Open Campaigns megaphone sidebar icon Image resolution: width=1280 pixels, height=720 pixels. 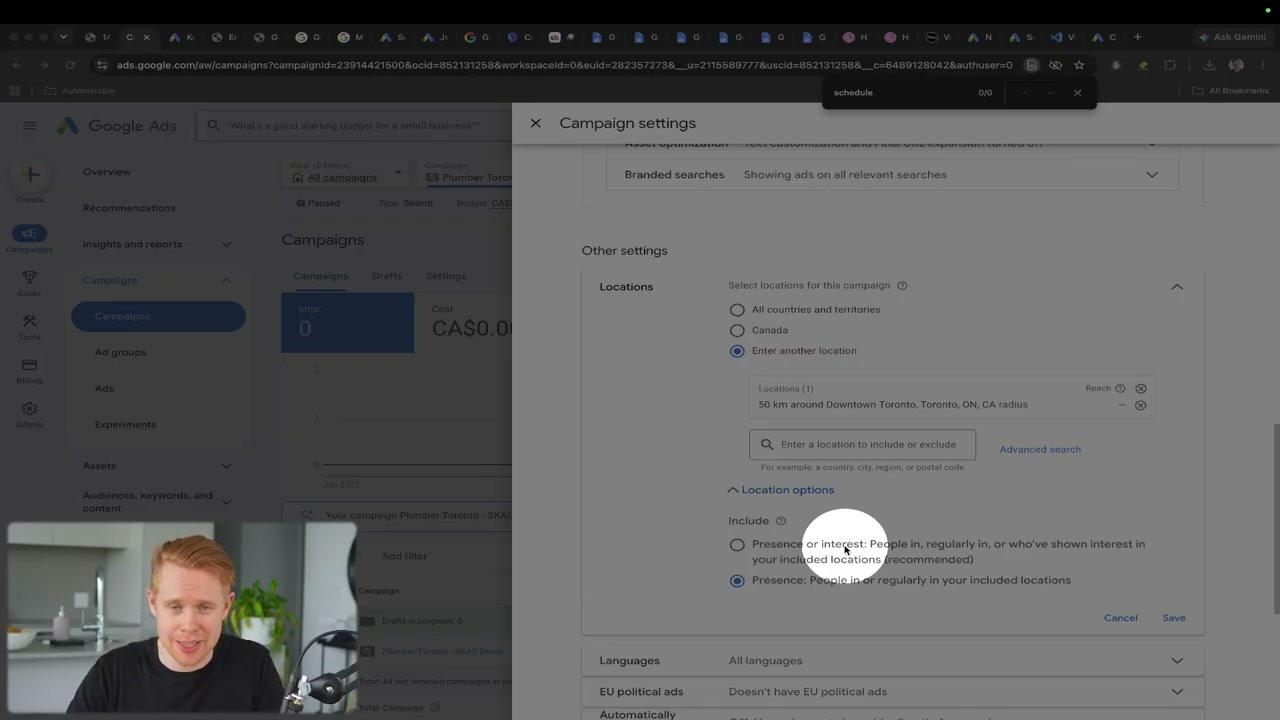pyautogui.click(x=29, y=234)
